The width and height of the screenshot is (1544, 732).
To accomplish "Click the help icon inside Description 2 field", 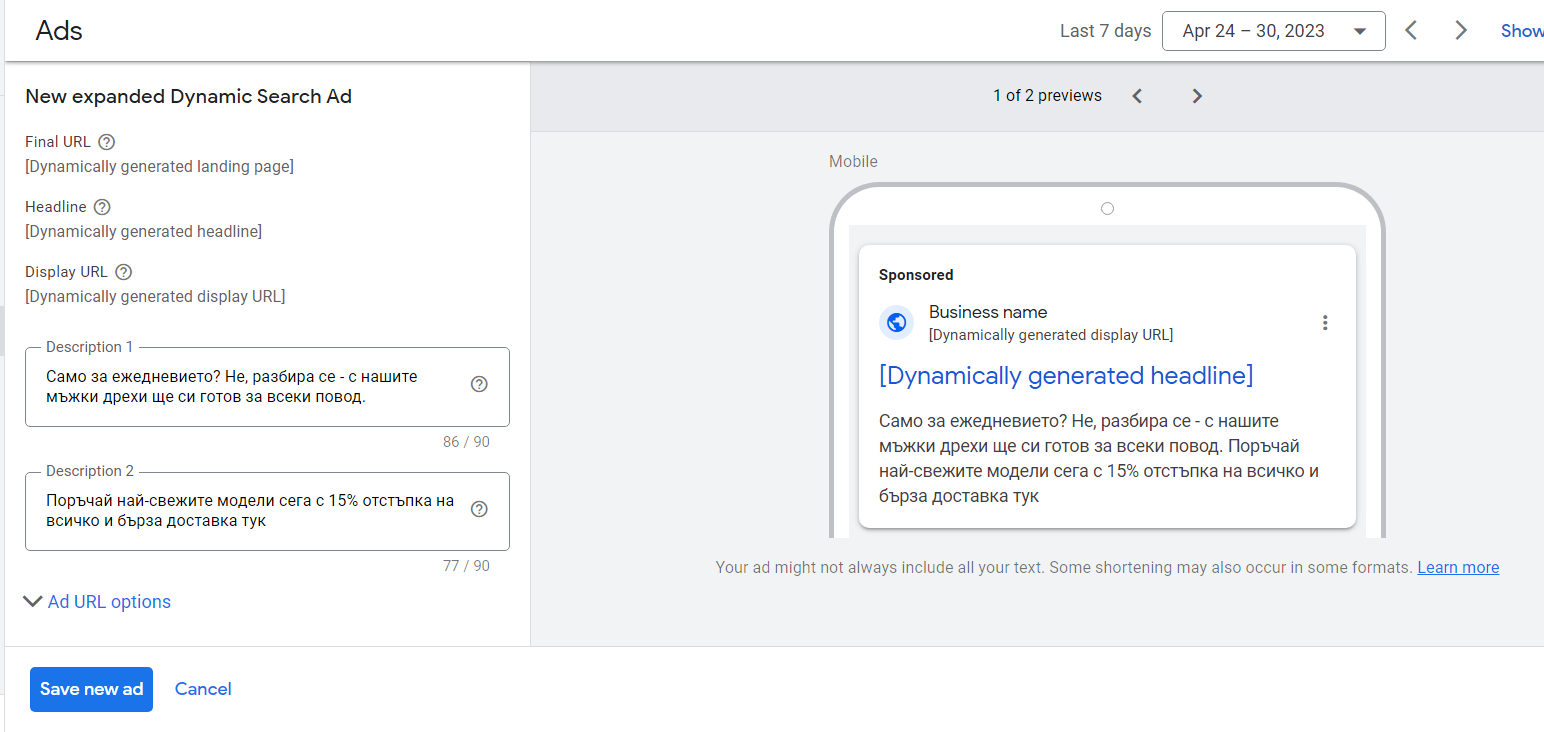I will (479, 509).
